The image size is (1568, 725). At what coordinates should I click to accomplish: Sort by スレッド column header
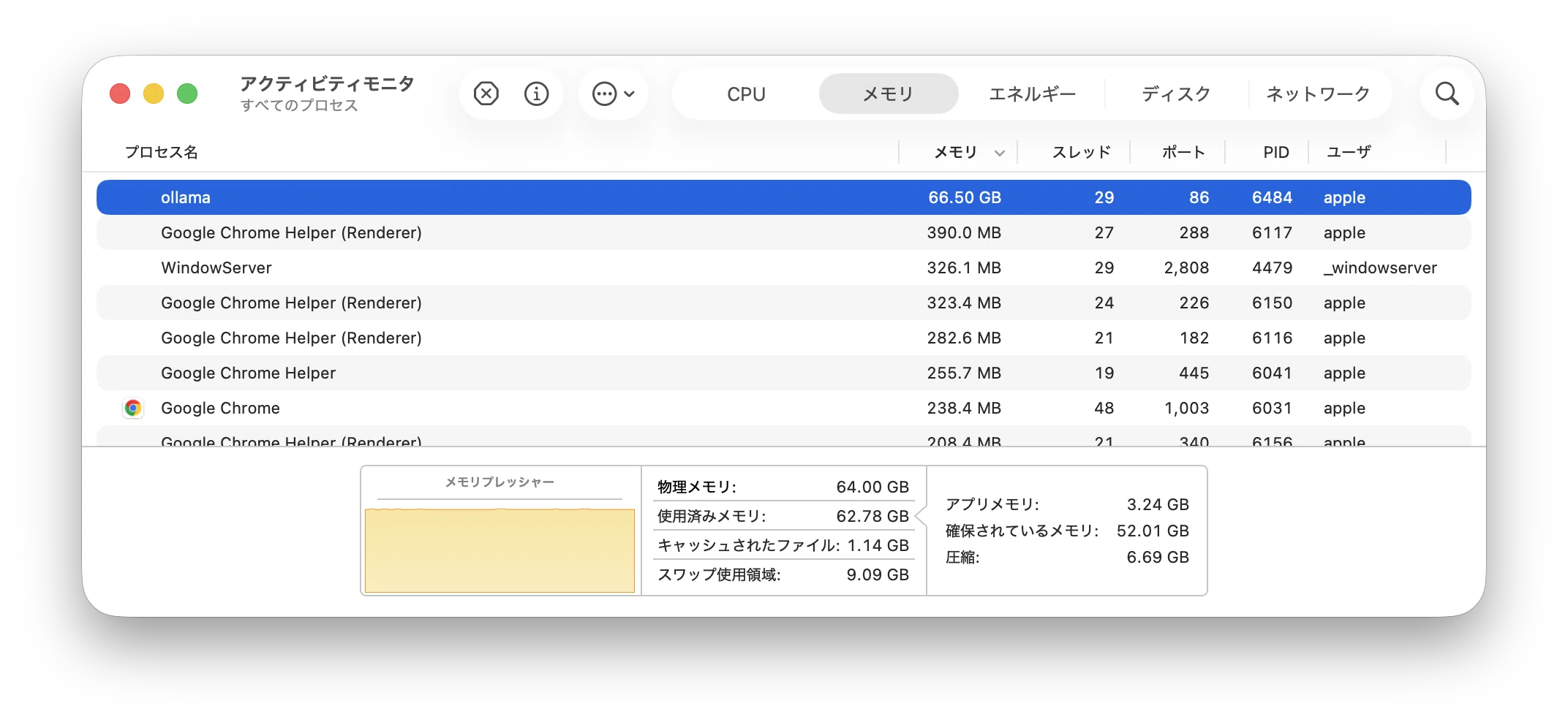pyautogui.click(x=1081, y=152)
